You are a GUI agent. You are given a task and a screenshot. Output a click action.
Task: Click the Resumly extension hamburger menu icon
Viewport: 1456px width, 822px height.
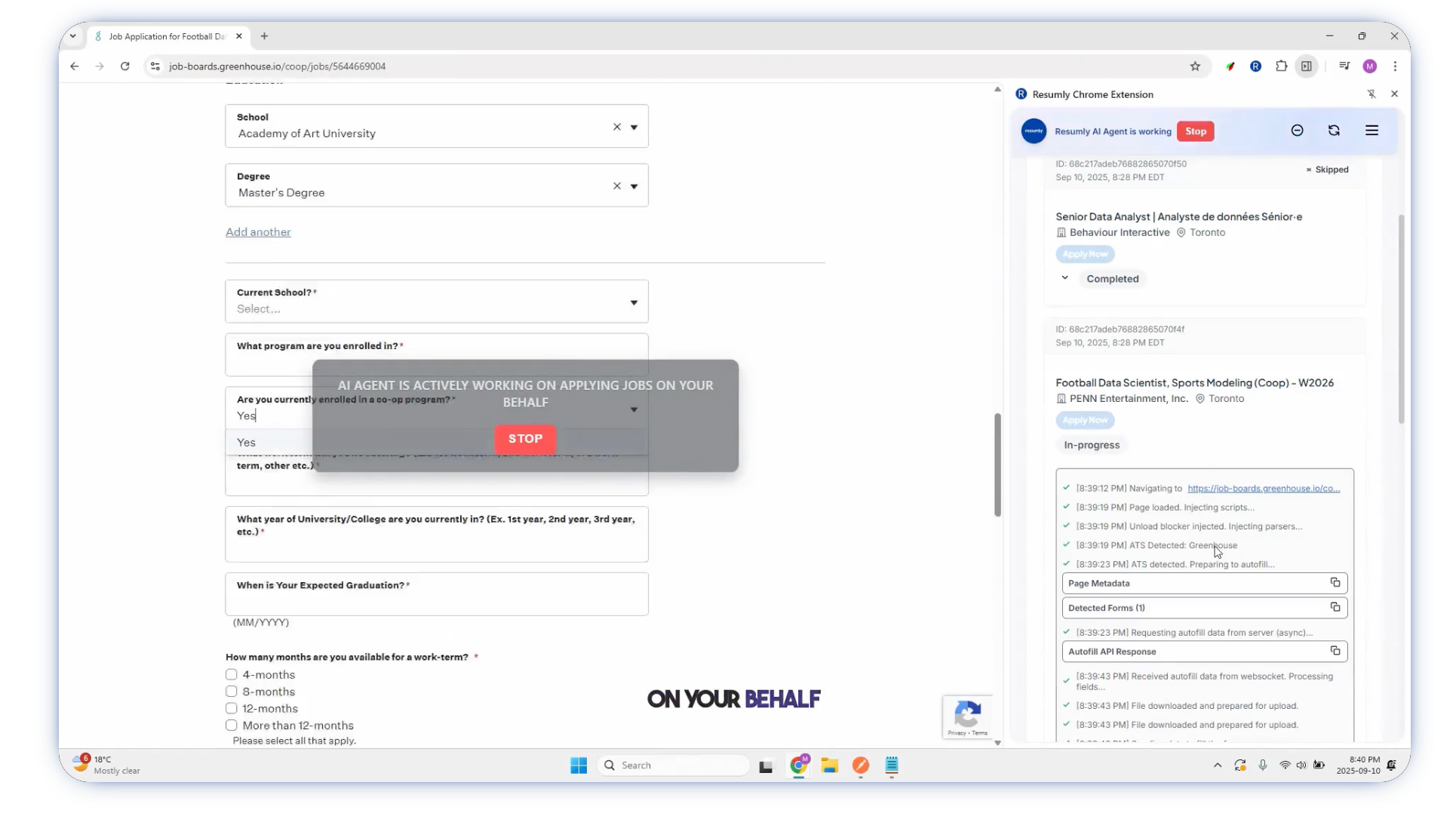[1372, 130]
